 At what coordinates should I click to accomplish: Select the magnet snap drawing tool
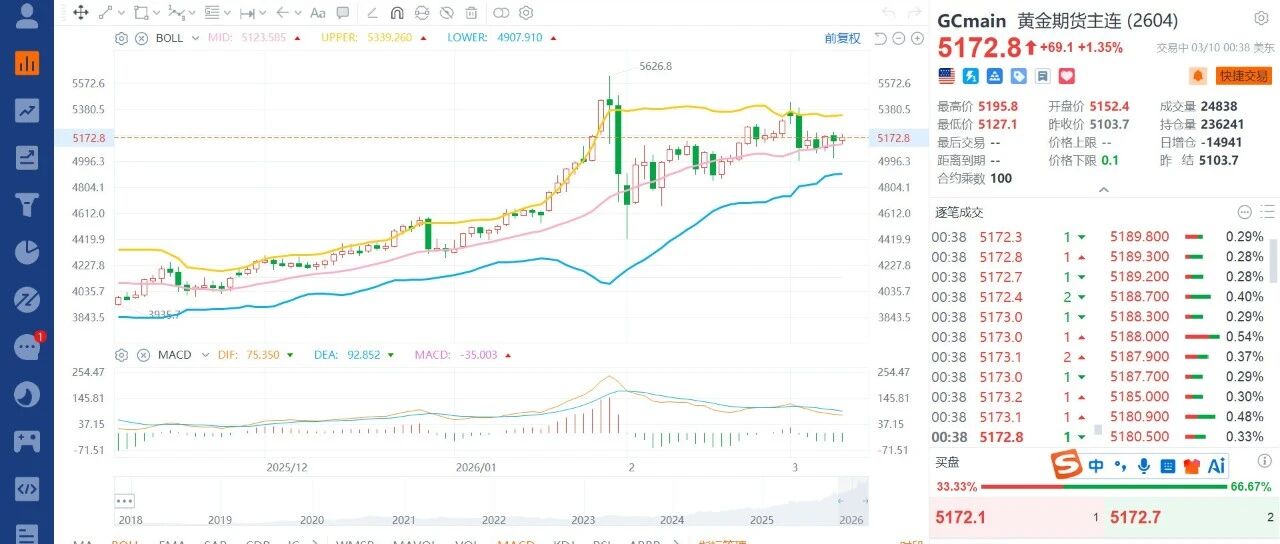tap(396, 13)
